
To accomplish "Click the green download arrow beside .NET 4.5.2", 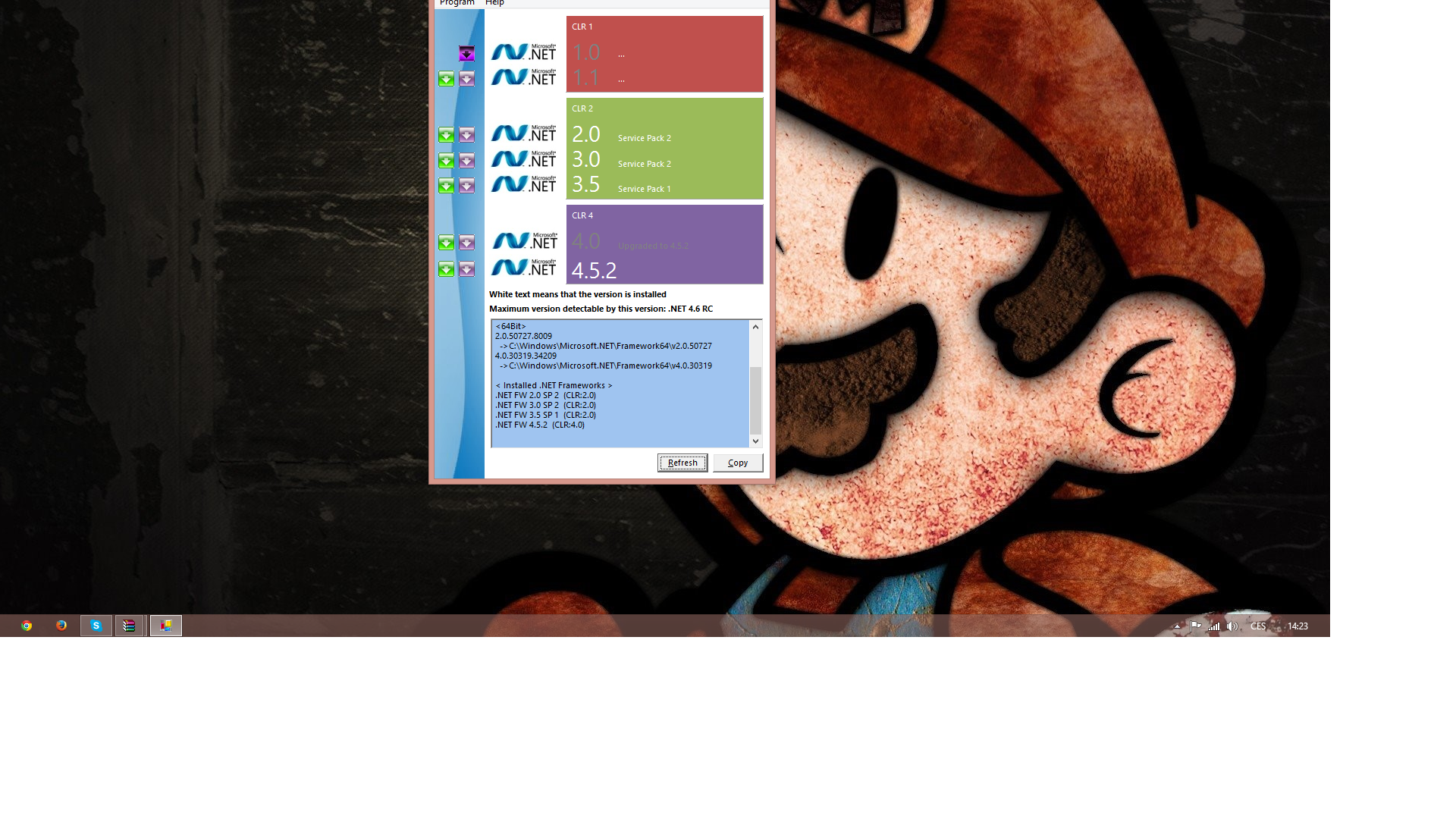I will tap(446, 269).
